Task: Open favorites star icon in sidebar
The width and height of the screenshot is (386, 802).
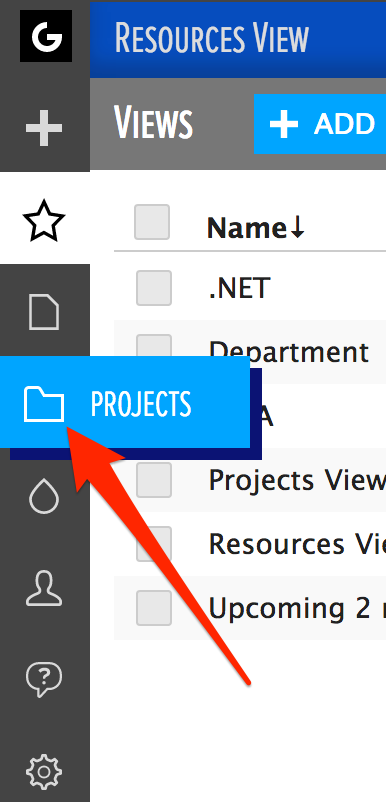Action: tap(44, 221)
